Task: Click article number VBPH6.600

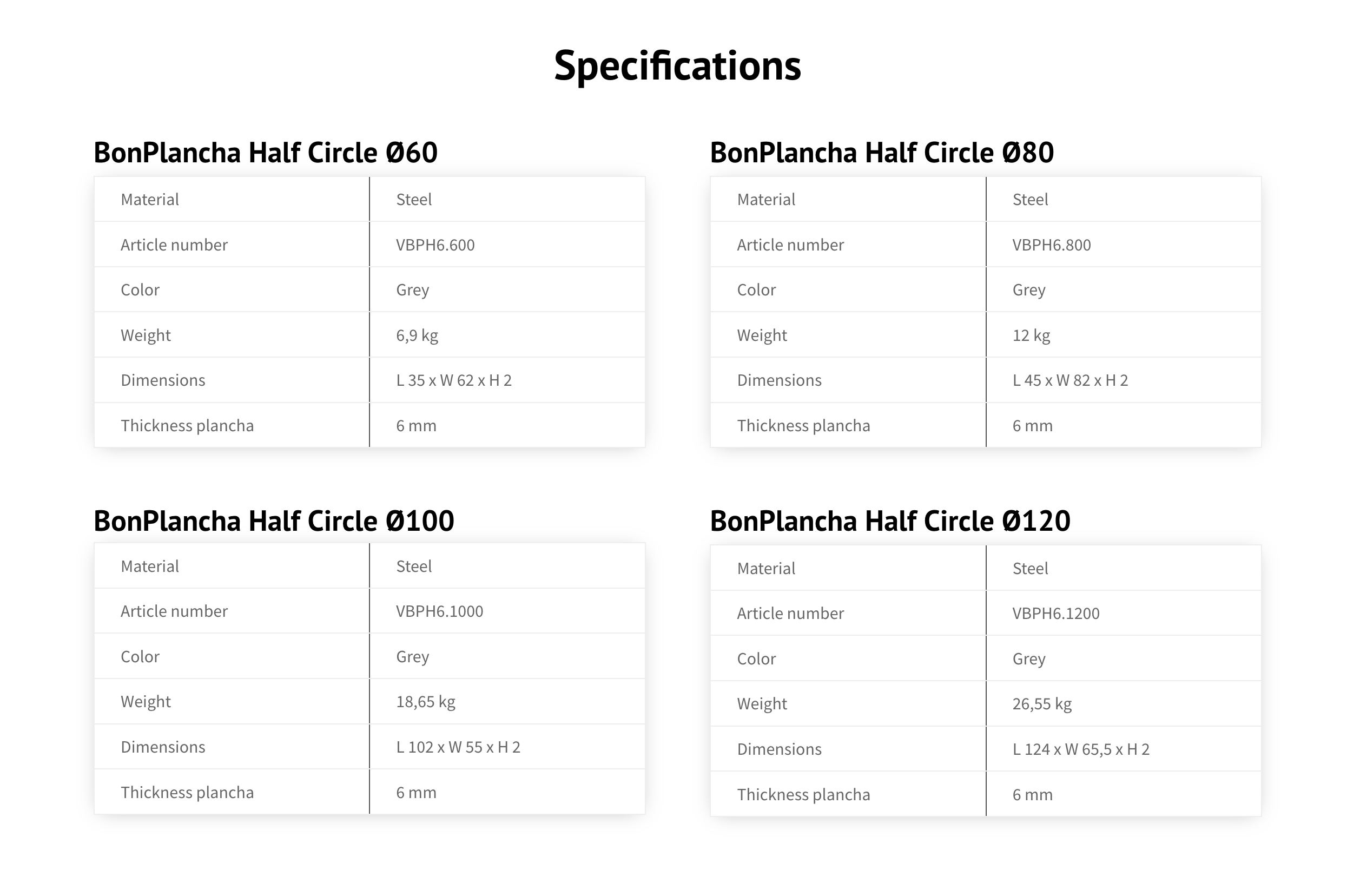Action: point(435,245)
